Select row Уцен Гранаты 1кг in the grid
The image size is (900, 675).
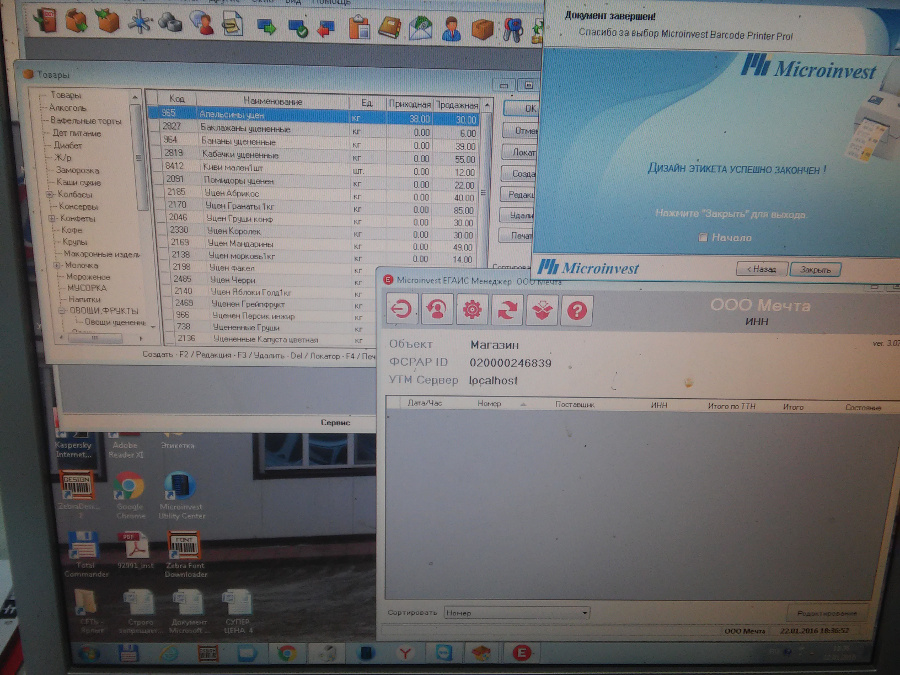(x=317, y=205)
